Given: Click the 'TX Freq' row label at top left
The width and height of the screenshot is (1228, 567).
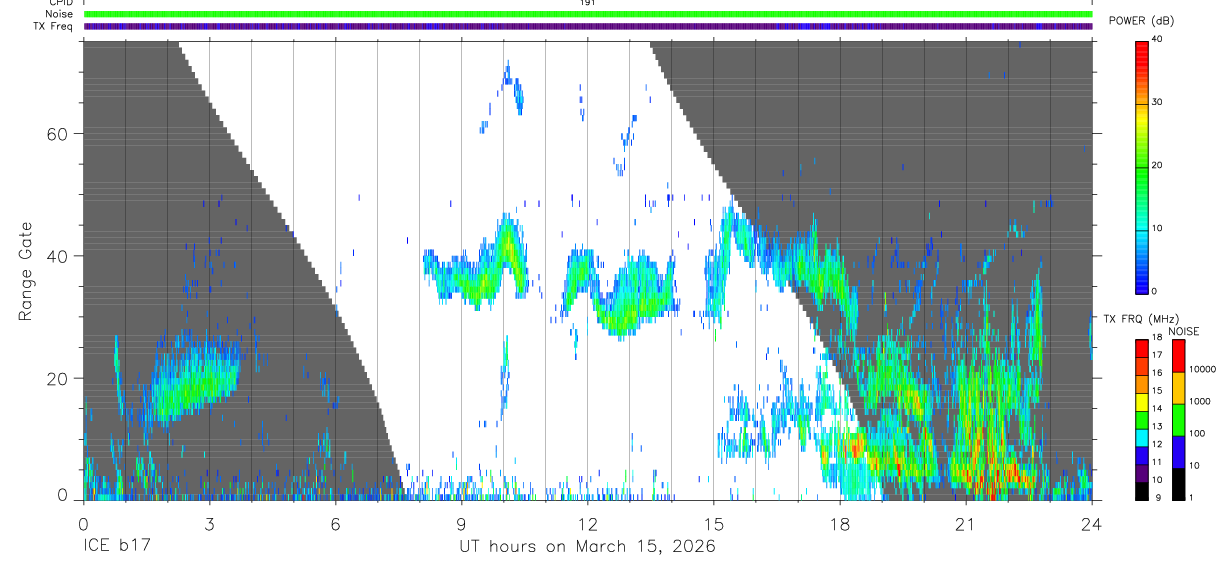Looking at the screenshot, I should [53, 26].
